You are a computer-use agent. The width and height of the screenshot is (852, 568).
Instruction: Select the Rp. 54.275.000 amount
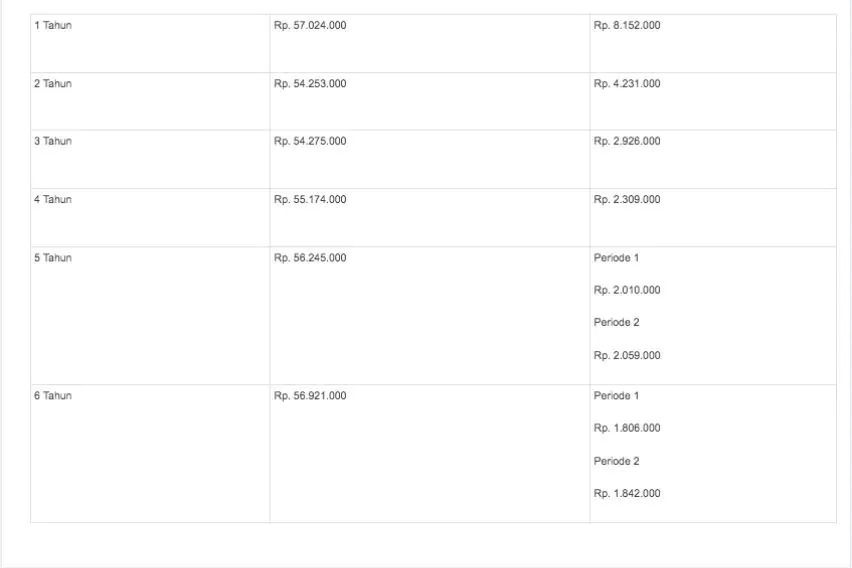(x=310, y=141)
